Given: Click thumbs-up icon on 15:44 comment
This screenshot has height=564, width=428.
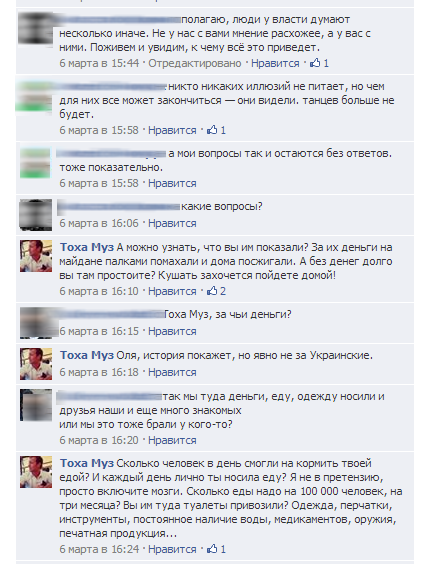Looking at the screenshot, I should click(315, 63).
